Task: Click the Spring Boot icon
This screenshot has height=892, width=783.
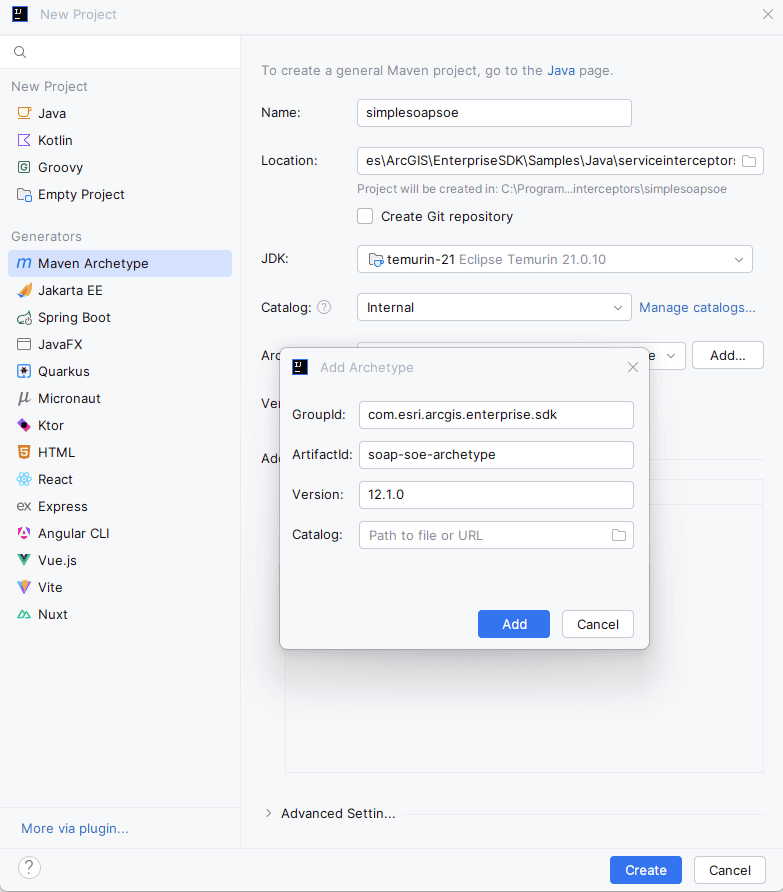Action: point(24,317)
